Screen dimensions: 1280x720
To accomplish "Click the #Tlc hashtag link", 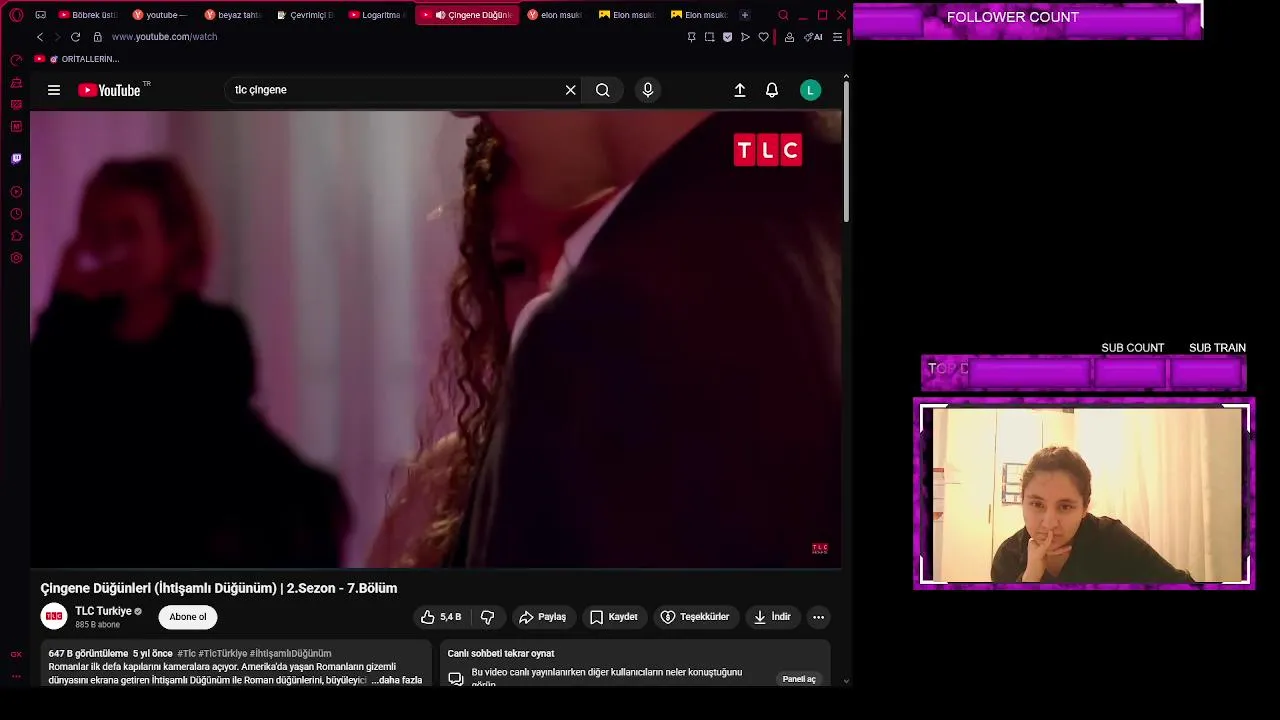I will tap(187, 654).
